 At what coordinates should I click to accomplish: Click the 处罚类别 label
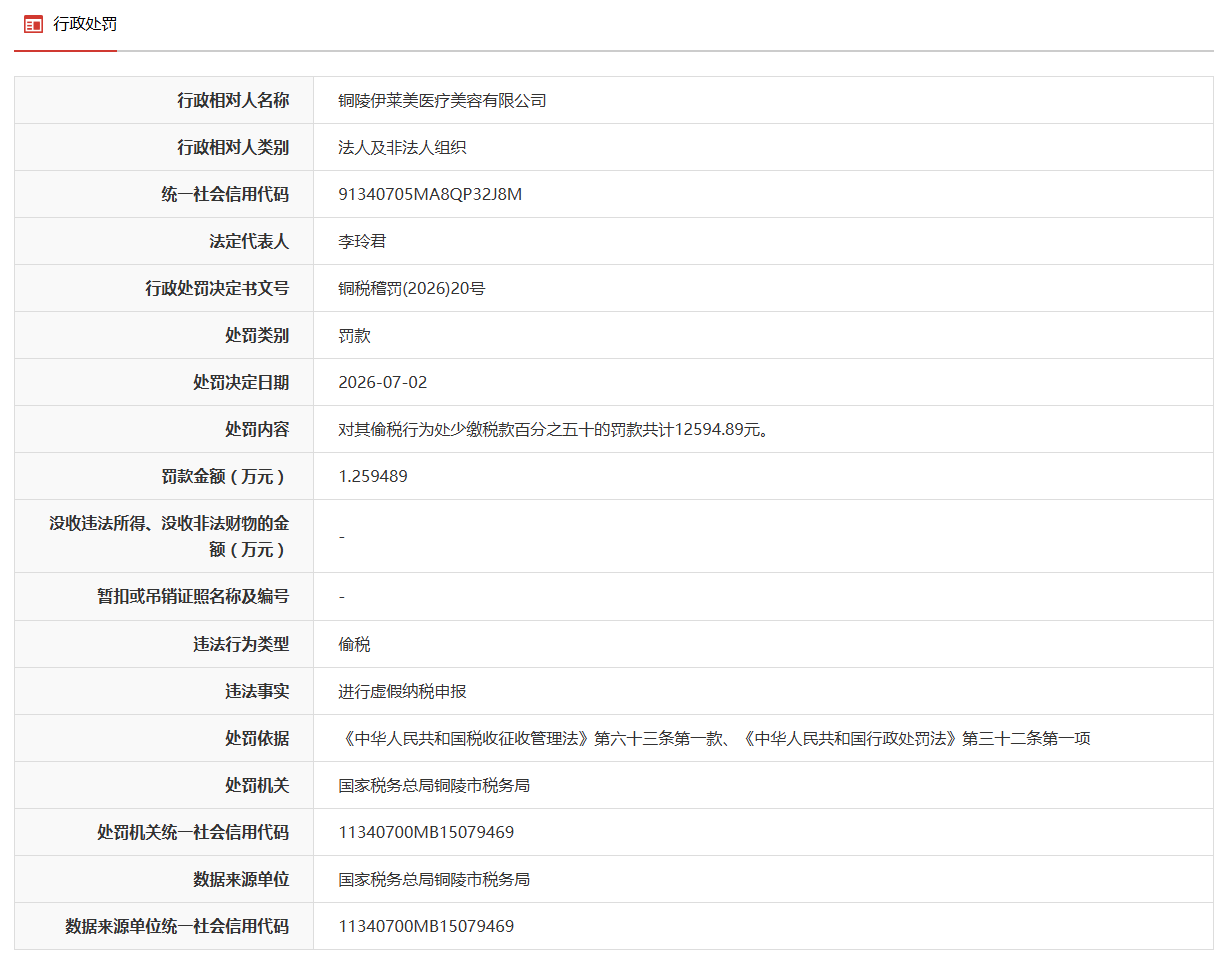(257, 335)
